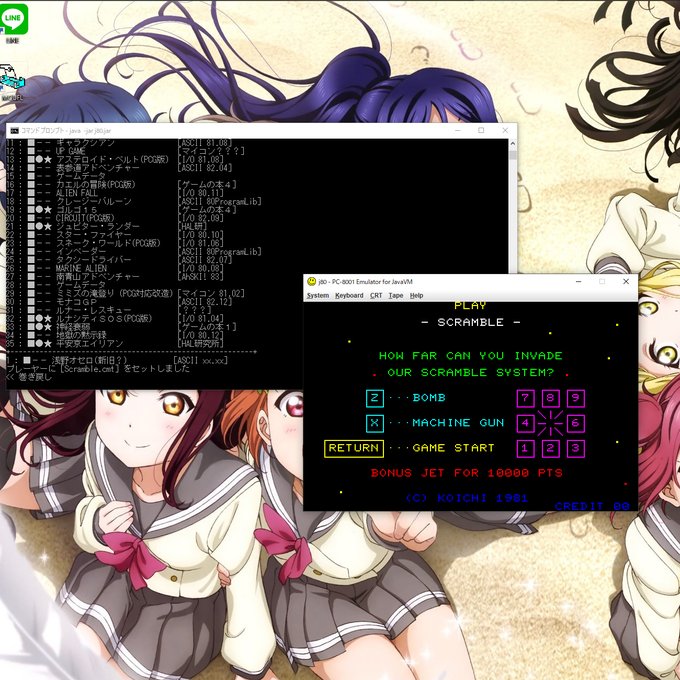This screenshot has height=680, width=680.
Task: Click the yellow RETURN key box
Action: tap(354, 448)
